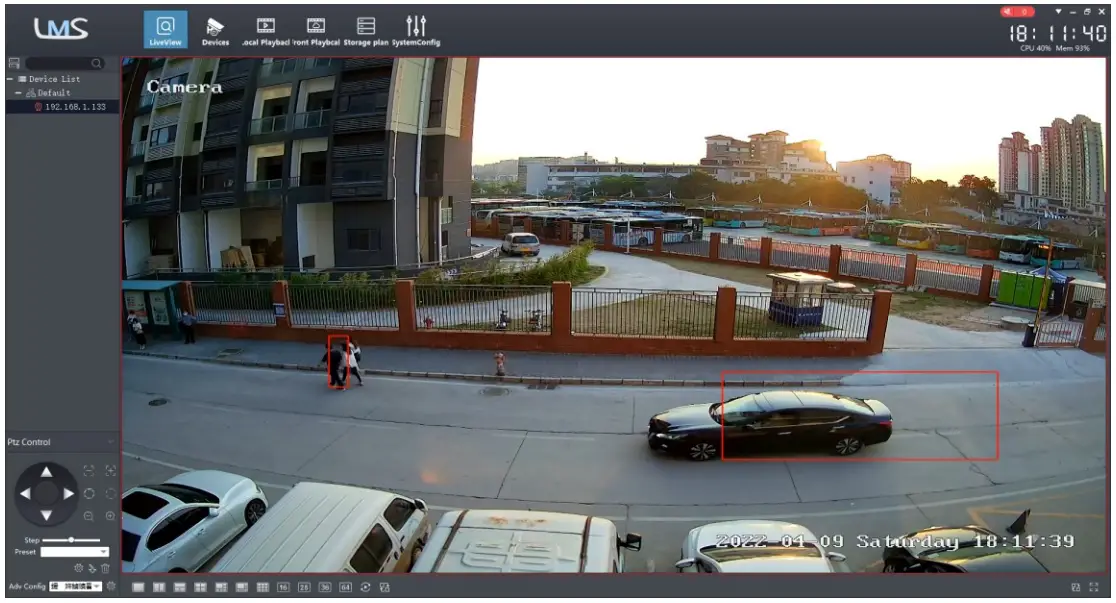This screenshot has width=1116, height=603.
Task: Click the call preset icon
Action: pos(92,568)
